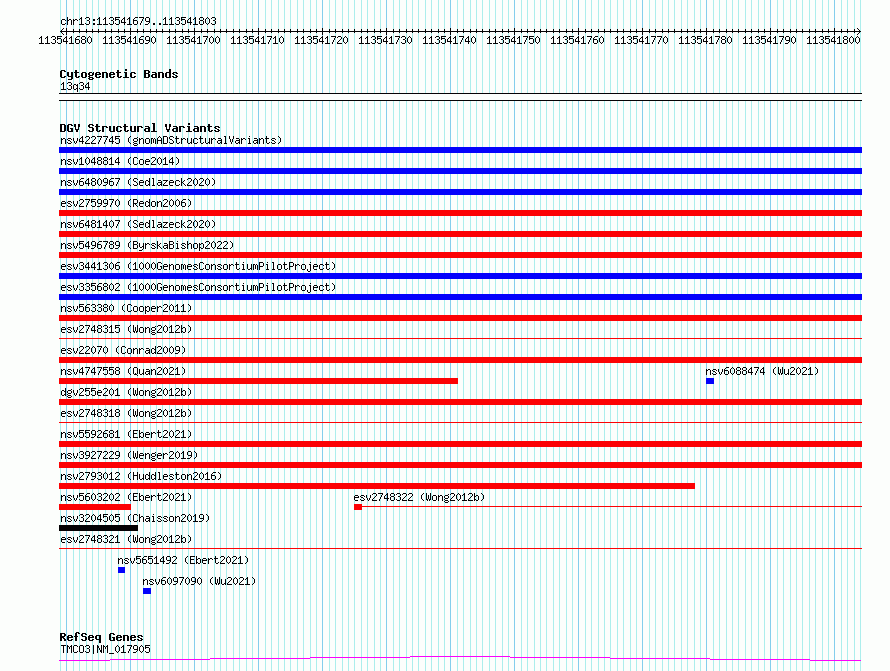890x671 pixels.
Task: Select esv2748315 (Wong2012b) label
Action: click(126, 329)
